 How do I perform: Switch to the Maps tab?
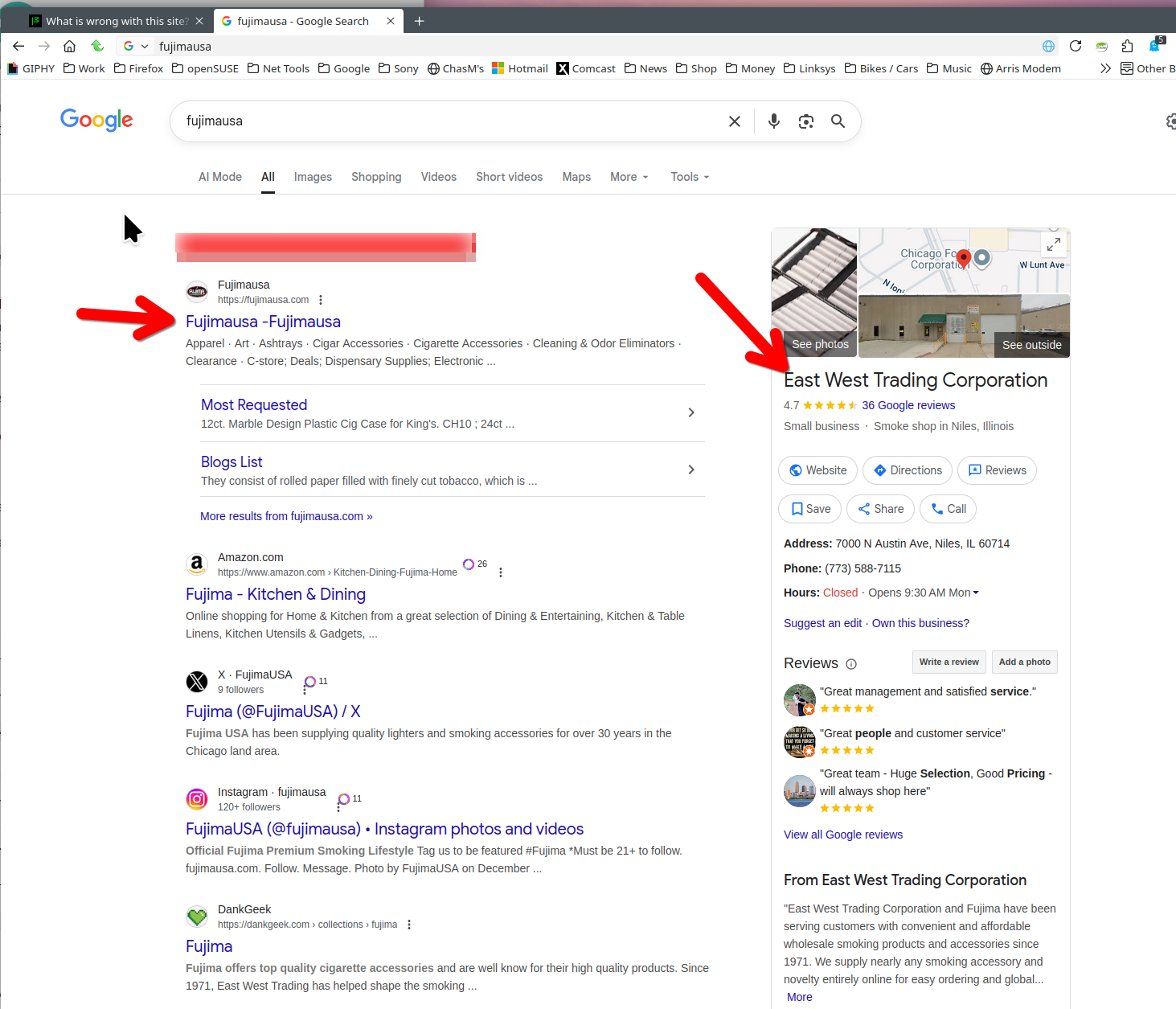coord(576,177)
